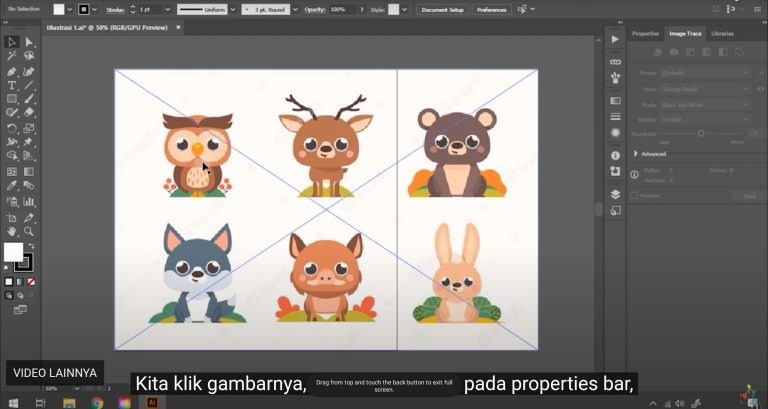Open the Layers panel icon

[x=615, y=194]
